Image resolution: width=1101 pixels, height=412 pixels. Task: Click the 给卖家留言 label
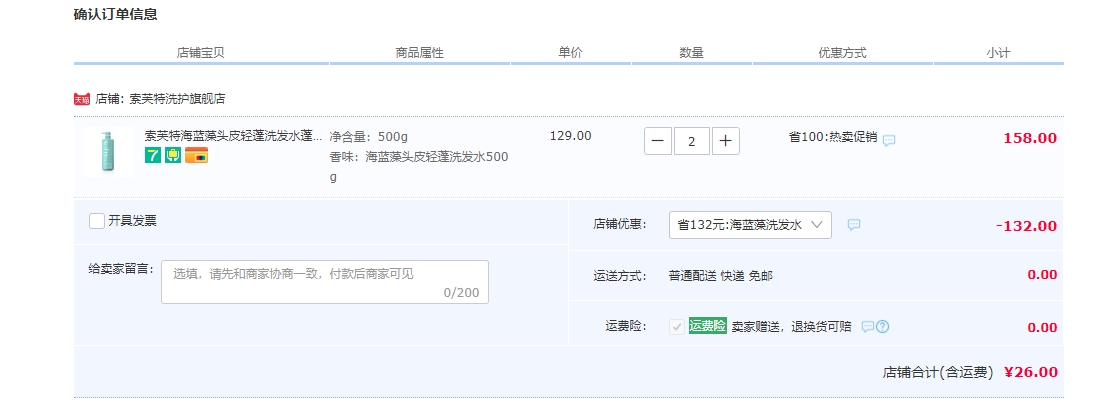121,268
